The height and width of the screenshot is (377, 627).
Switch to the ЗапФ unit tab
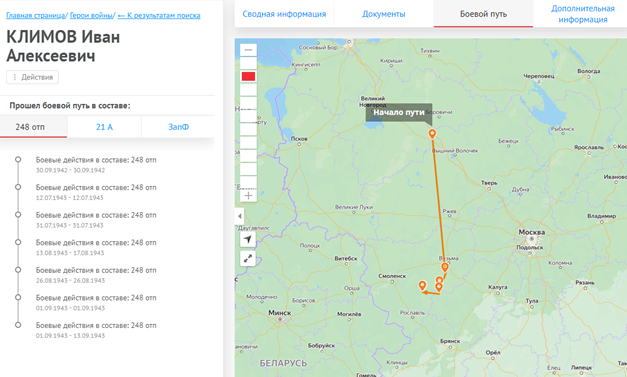(178, 127)
